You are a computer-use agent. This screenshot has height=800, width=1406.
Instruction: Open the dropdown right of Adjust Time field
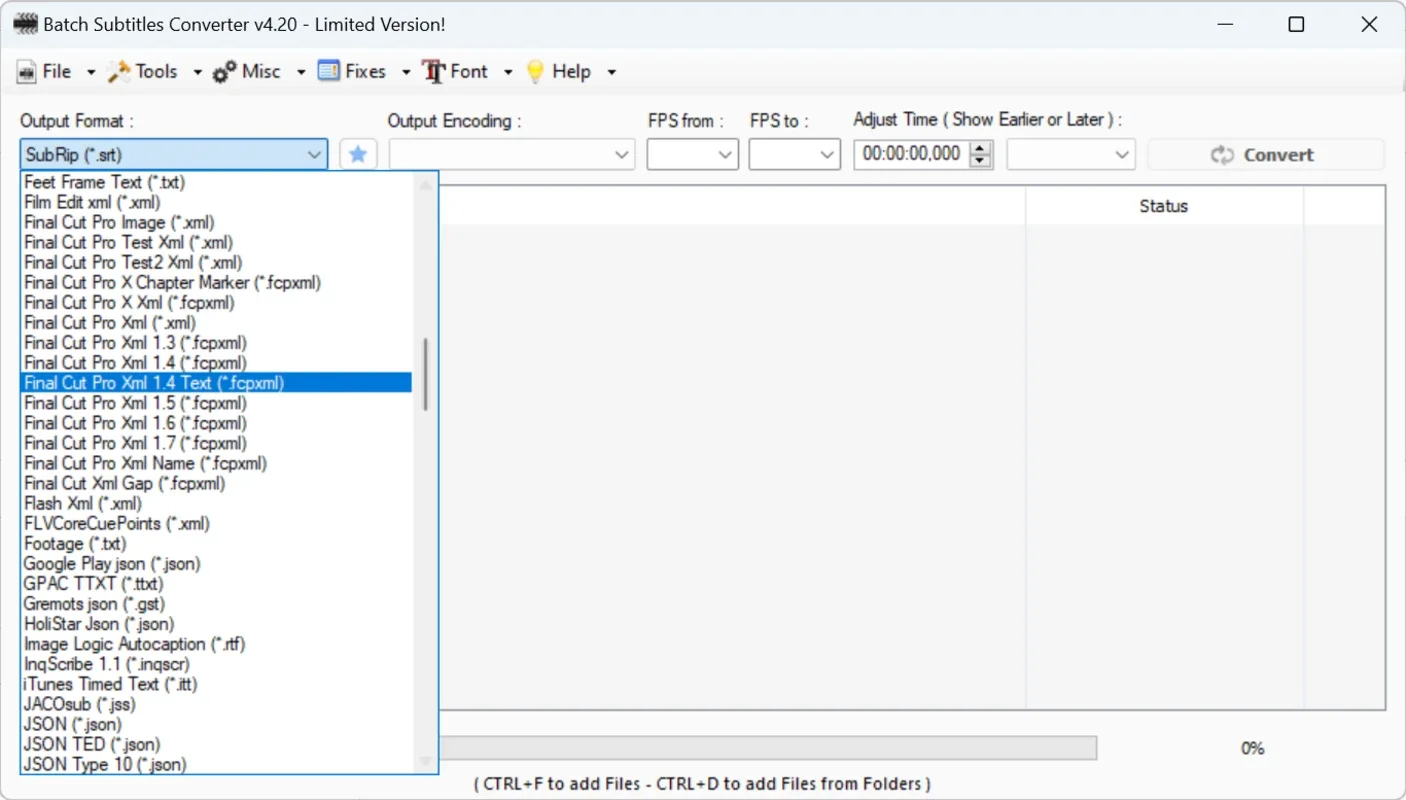[1071, 155]
